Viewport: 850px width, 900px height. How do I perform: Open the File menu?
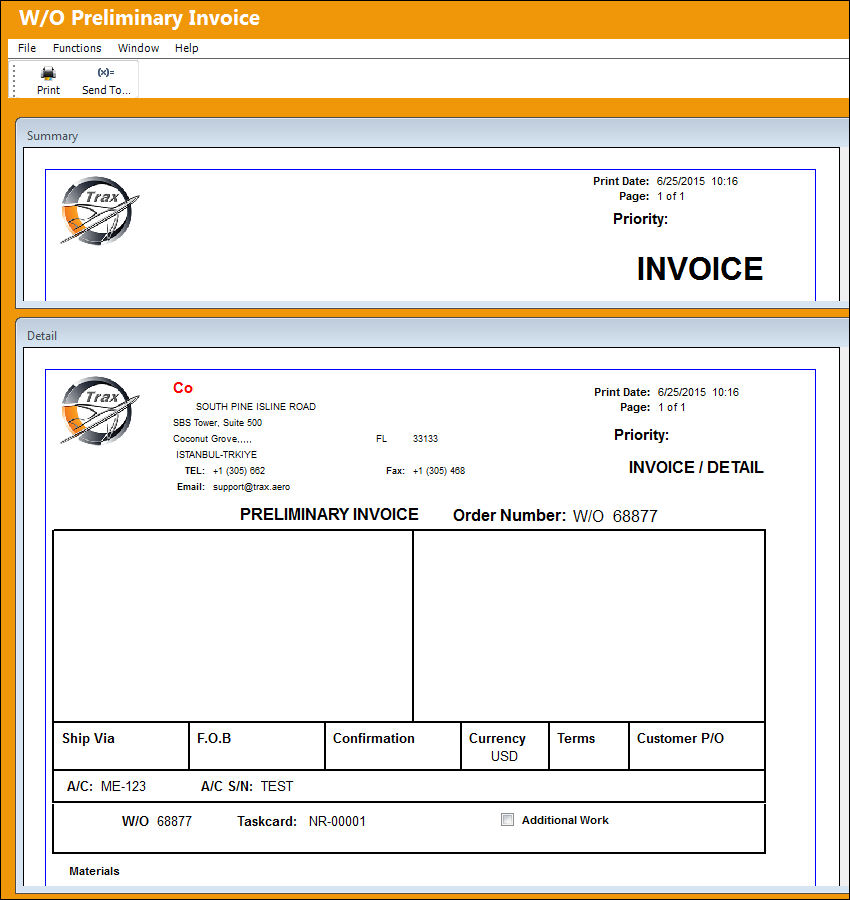[x=26, y=48]
